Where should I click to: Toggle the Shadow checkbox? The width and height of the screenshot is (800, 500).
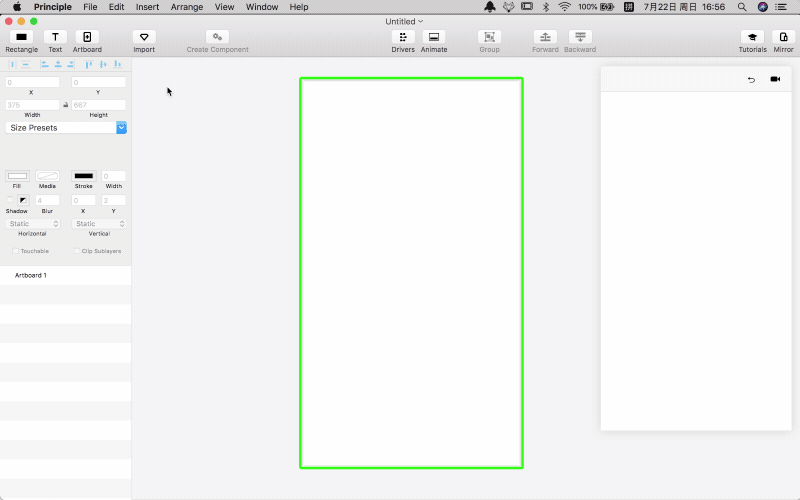pyautogui.click(x=10, y=200)
